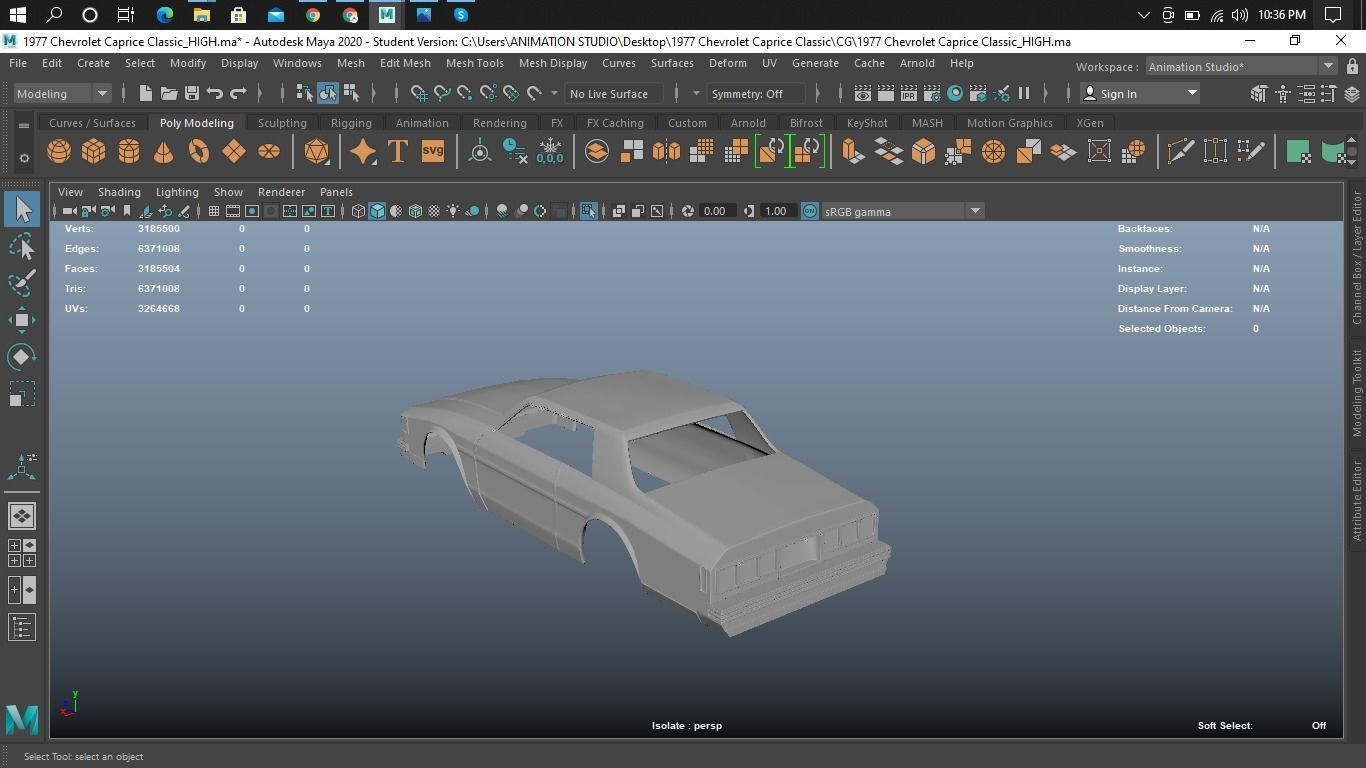
Task: Create polygon Type text tool
Action: click(398, 151)
